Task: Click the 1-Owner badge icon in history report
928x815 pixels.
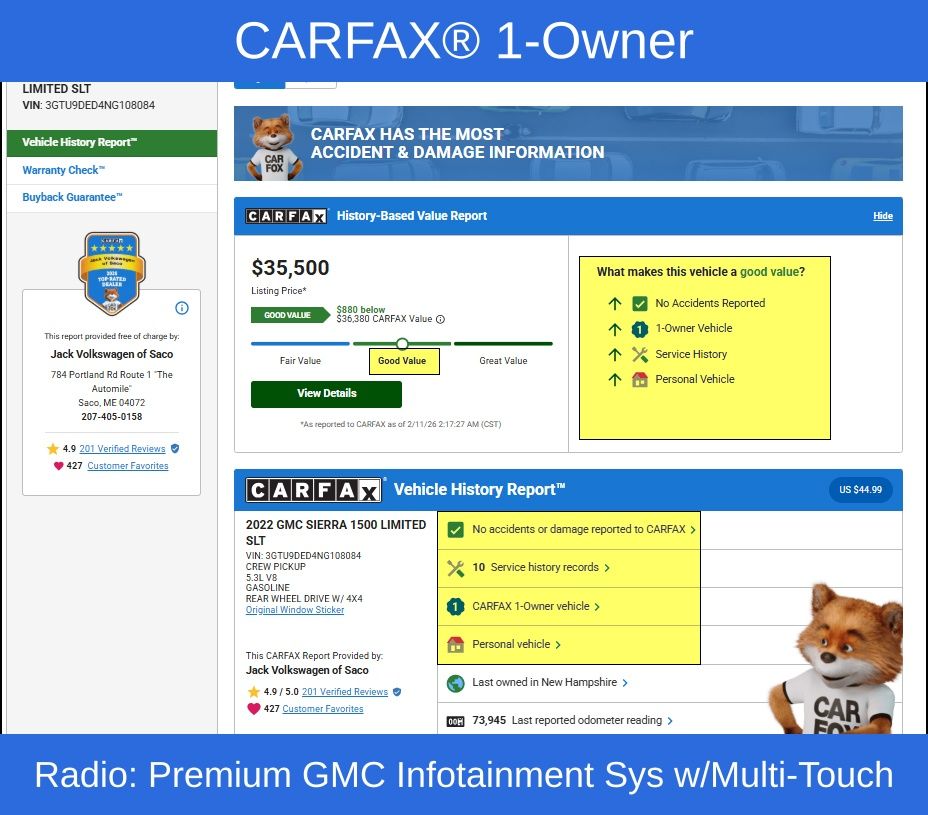Action: 455,606
